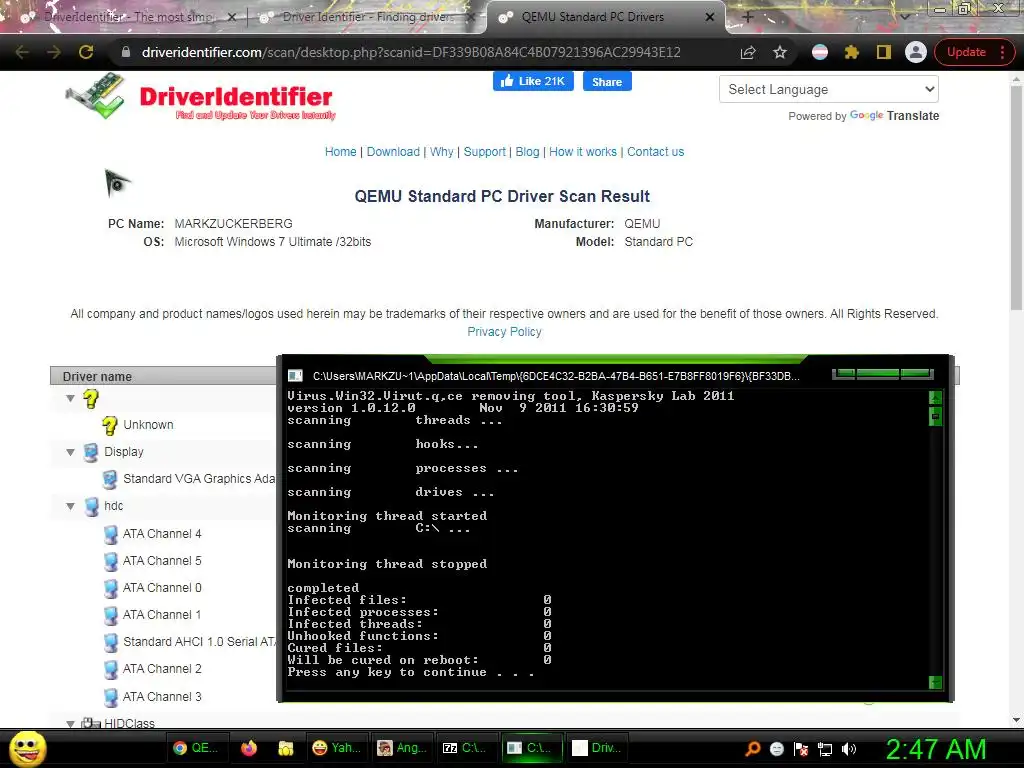Open the Why link
The image size is (1024, 768).
pyautogui.click(x=441, y=152)
